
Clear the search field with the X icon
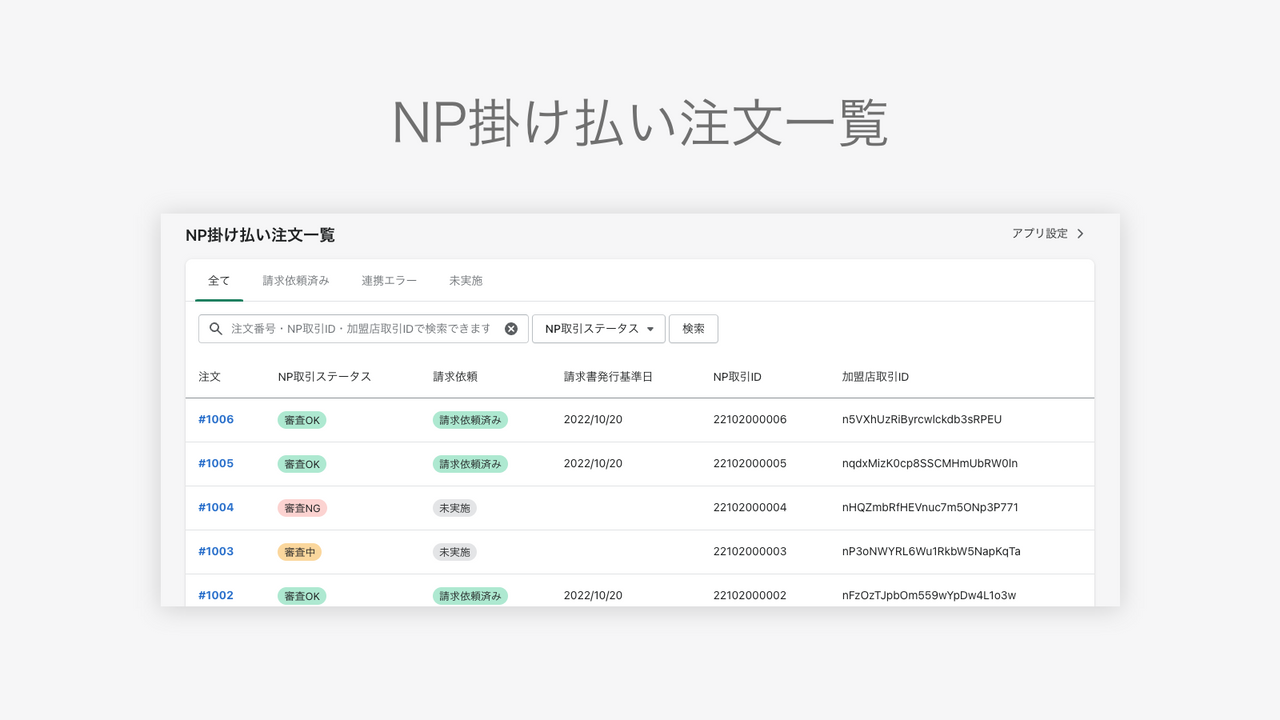tap(511, 329)
